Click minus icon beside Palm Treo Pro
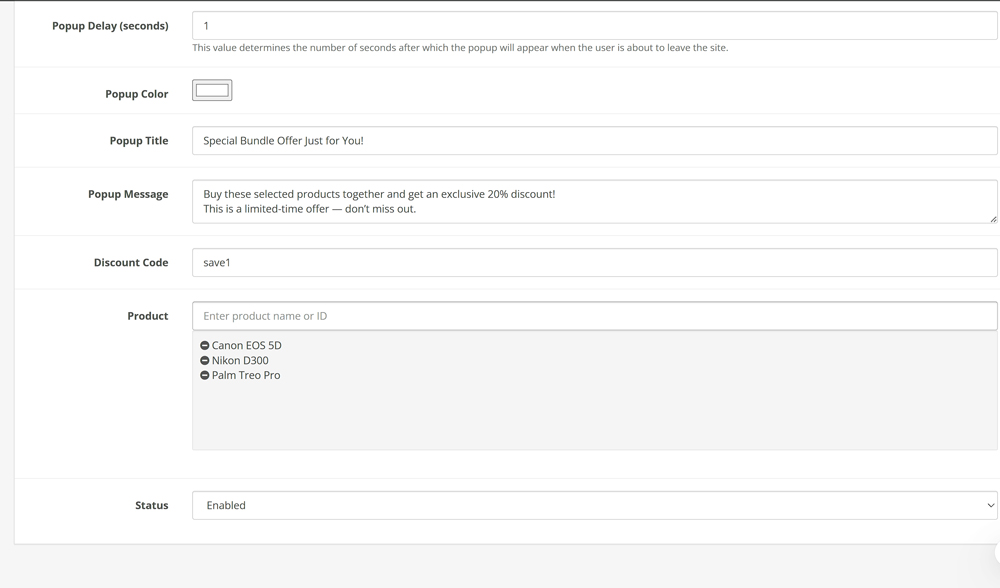The width and height of the screenshot is (1000, 588). point(205,376)
